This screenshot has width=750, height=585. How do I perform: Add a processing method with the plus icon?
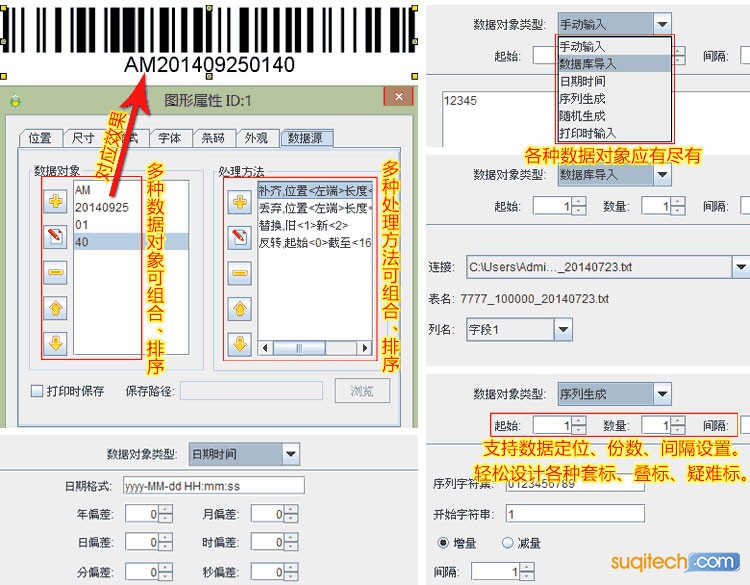240,202
